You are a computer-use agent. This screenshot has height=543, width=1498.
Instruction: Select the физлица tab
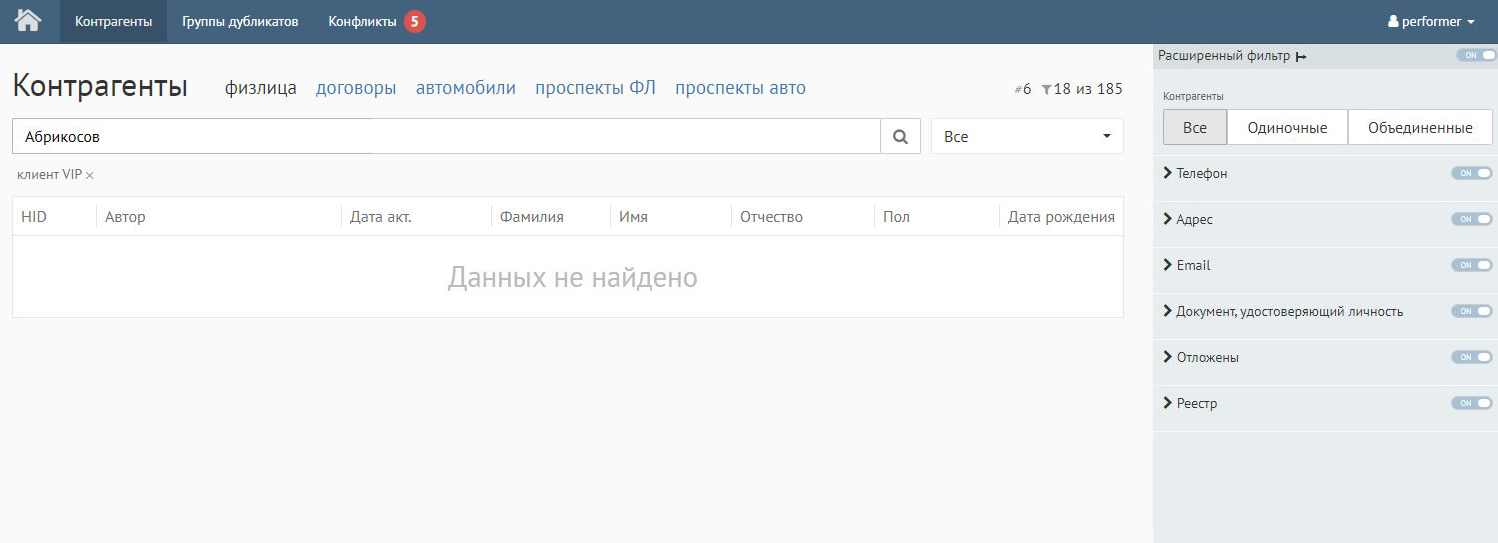pos(261,88)
